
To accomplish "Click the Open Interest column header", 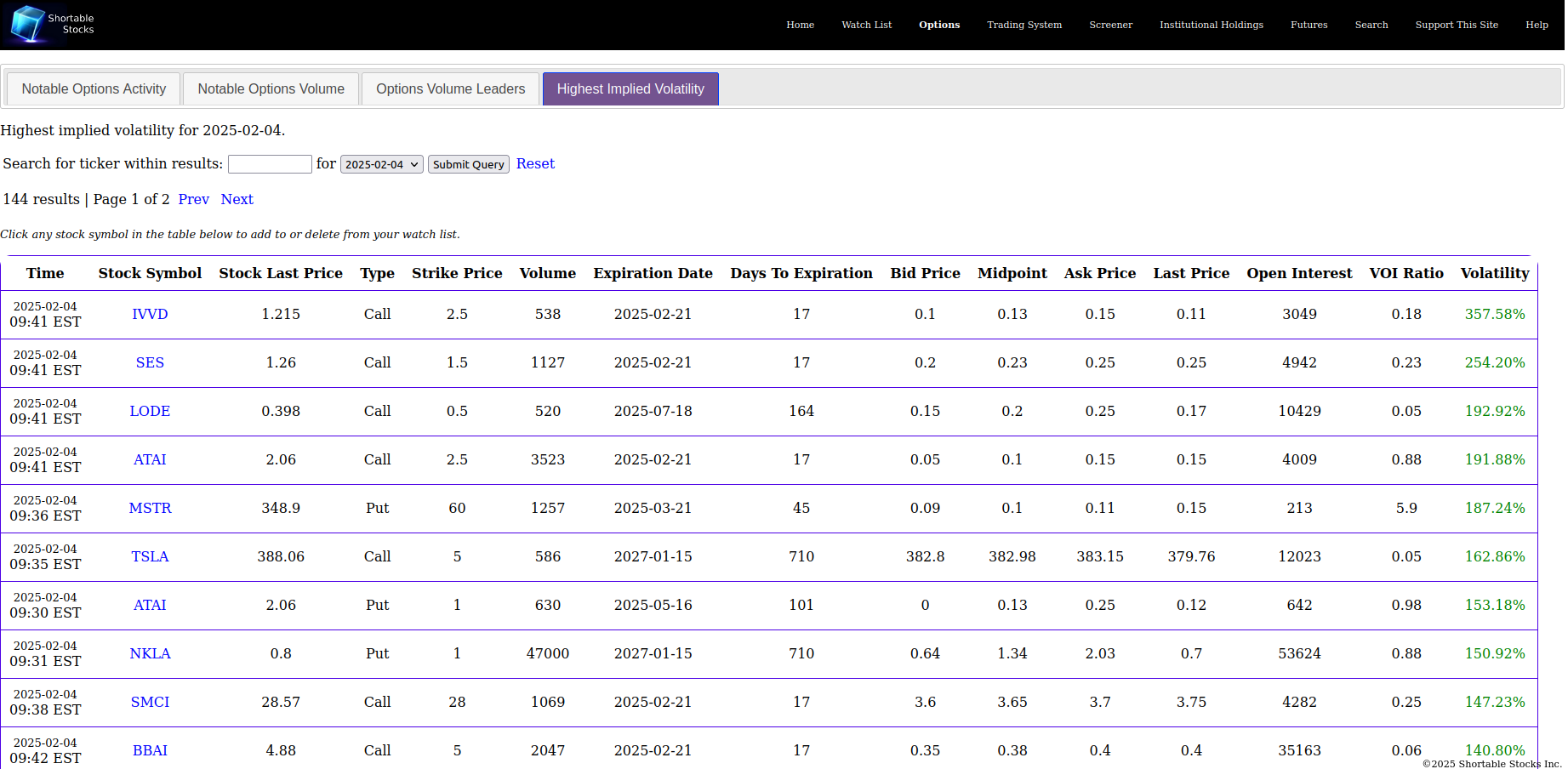I will coord(1299,273).
